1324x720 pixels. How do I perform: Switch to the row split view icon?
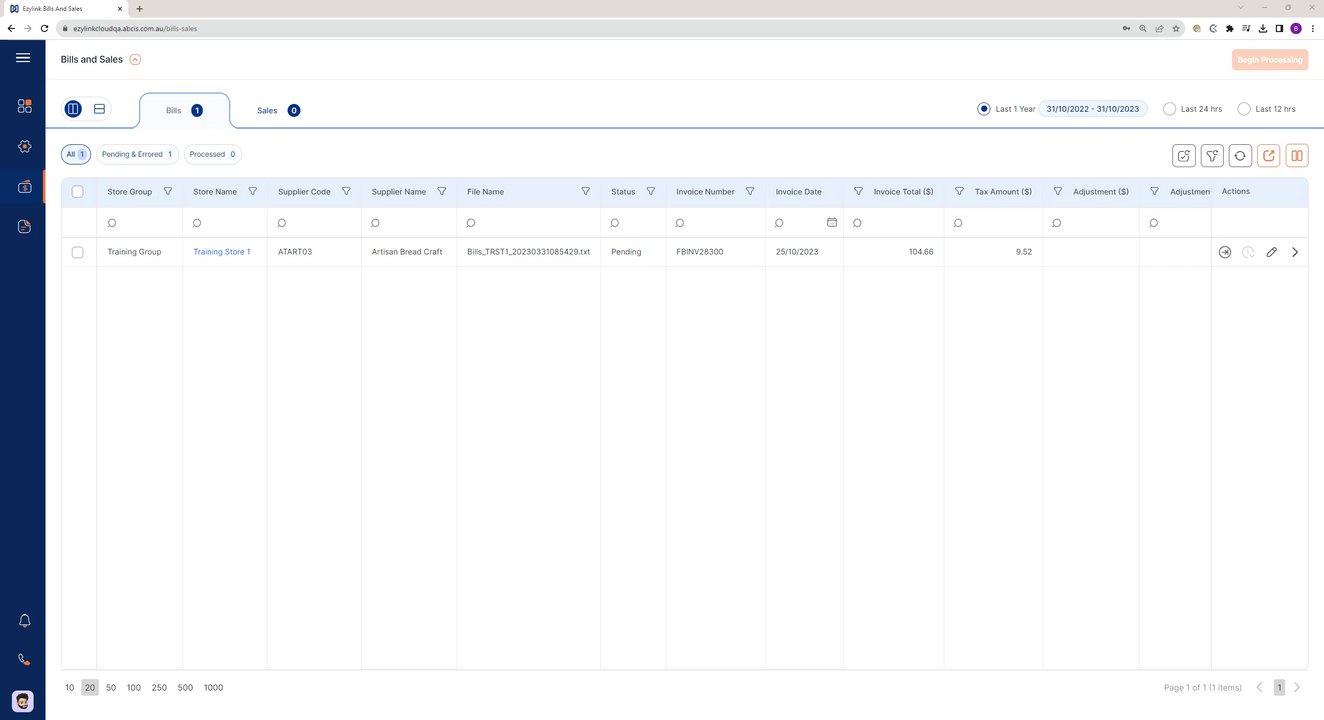point(99,109)
